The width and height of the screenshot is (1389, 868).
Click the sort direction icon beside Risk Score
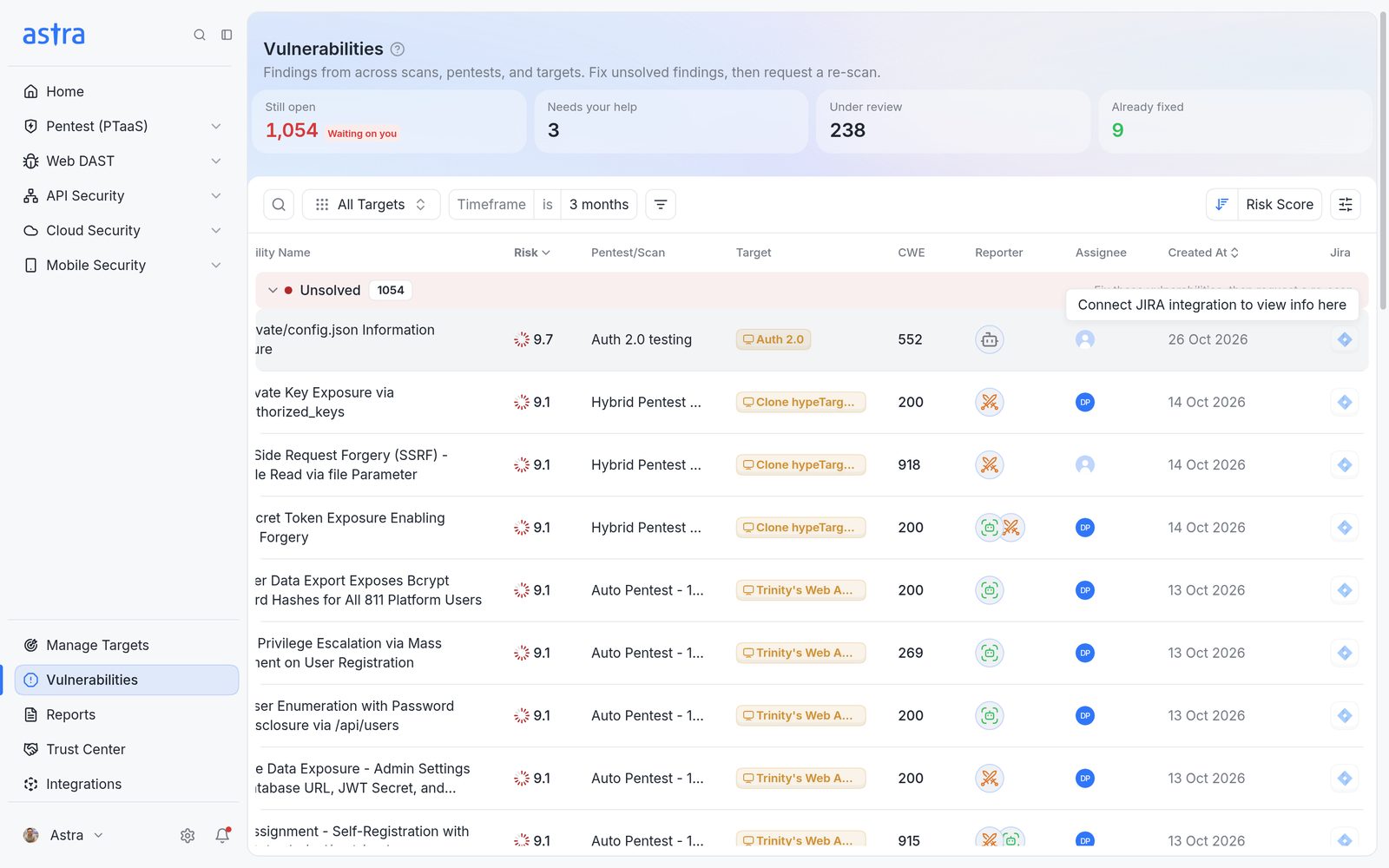pos(1221,205)
